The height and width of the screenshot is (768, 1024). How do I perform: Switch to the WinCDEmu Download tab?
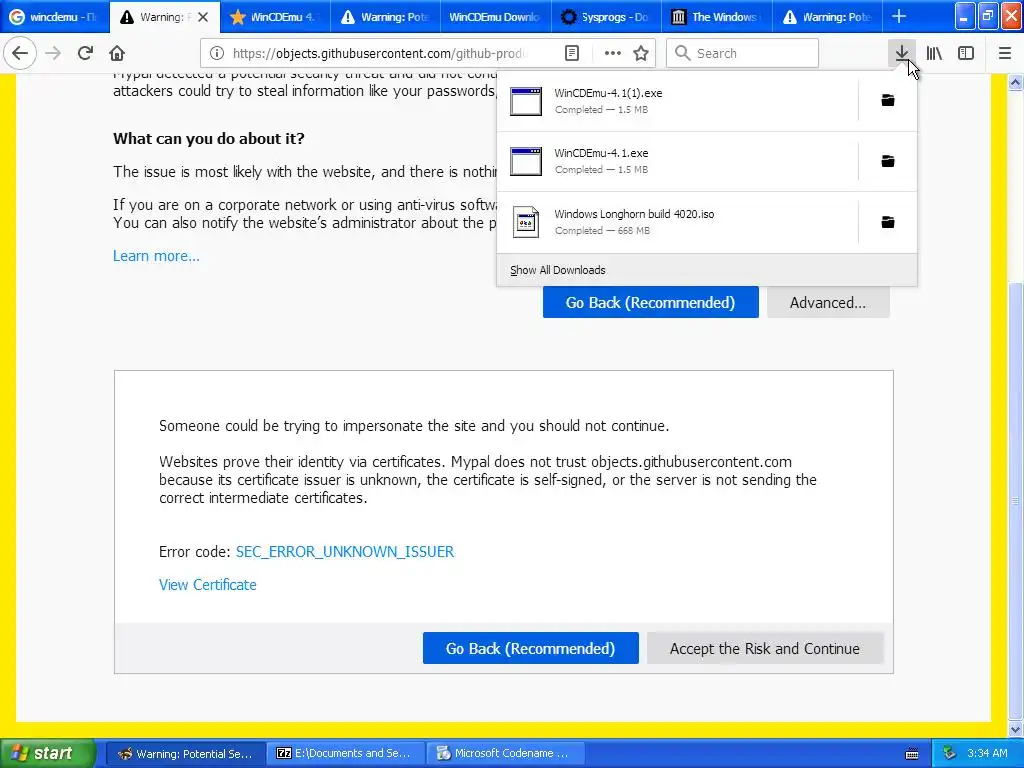[496, 17]
